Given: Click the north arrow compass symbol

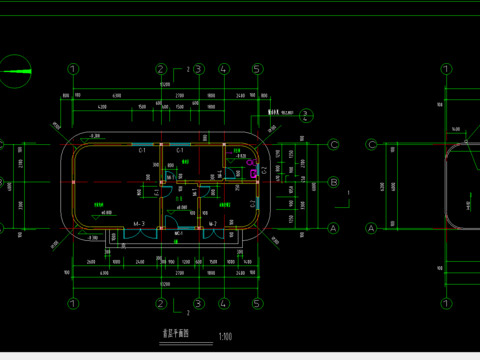Looking at the screenshot, I should [15, 71].
